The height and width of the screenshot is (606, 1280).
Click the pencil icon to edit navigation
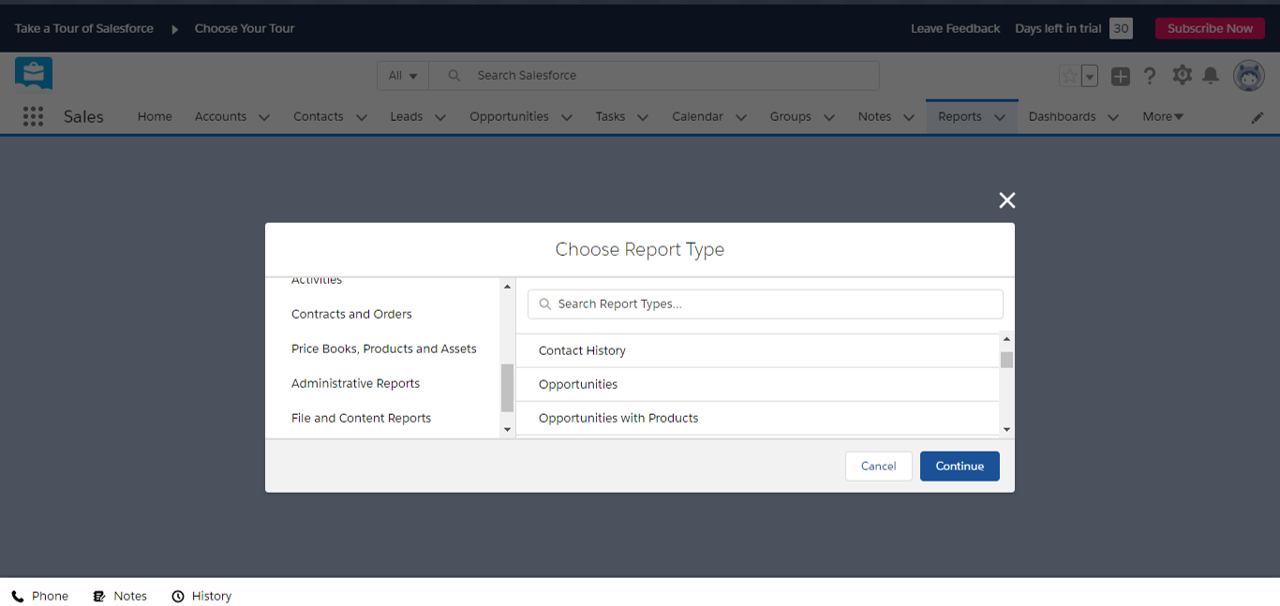(x=1258, y=117)
